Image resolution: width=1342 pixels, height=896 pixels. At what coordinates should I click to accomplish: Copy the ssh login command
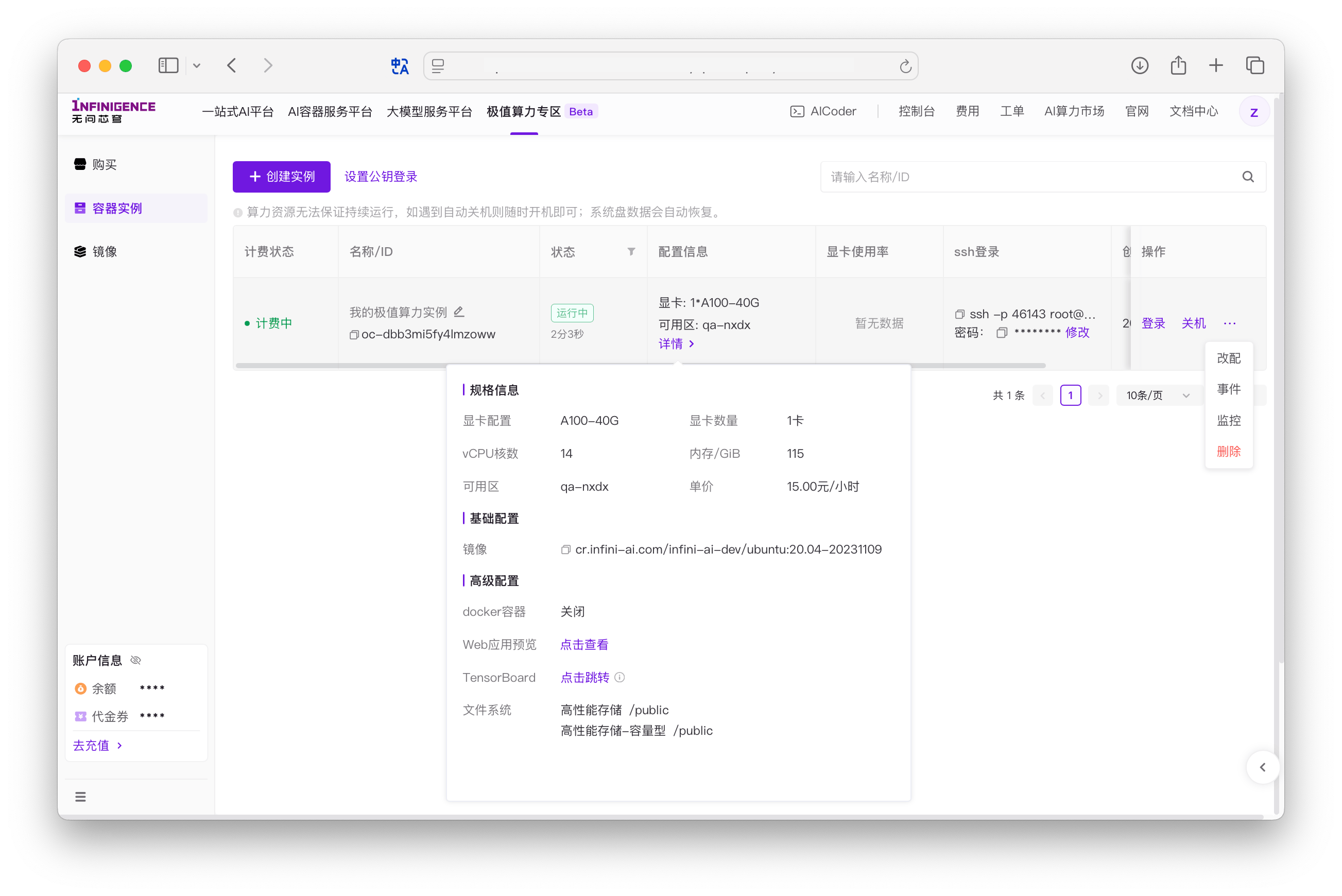[959, 314]
